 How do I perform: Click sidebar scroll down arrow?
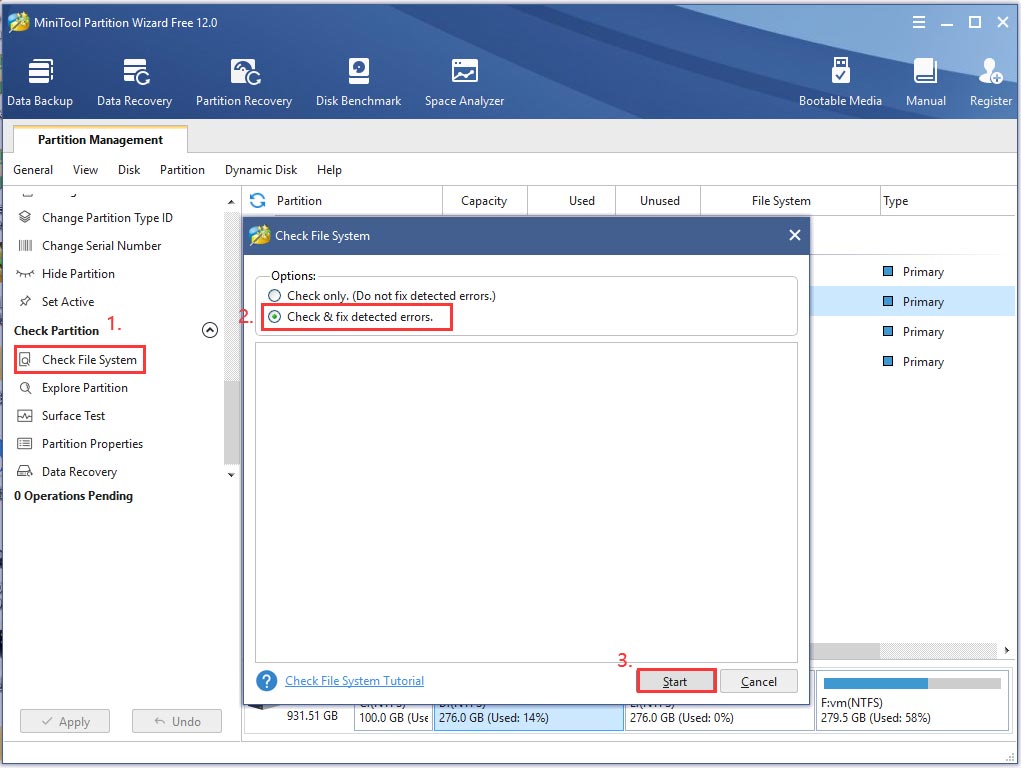(x=231, y=475)
